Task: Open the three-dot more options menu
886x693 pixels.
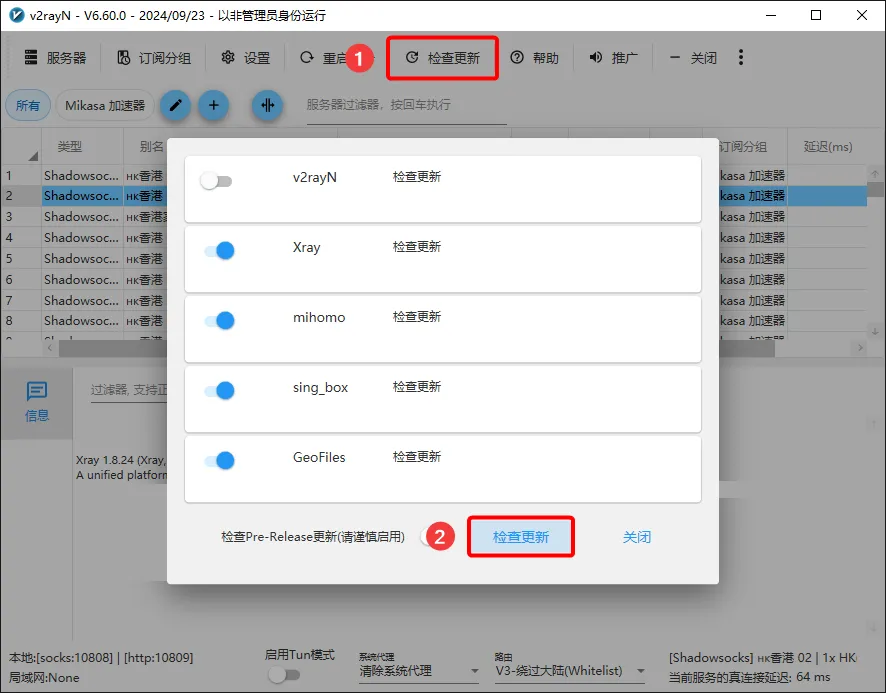Action: coord(741,57)
